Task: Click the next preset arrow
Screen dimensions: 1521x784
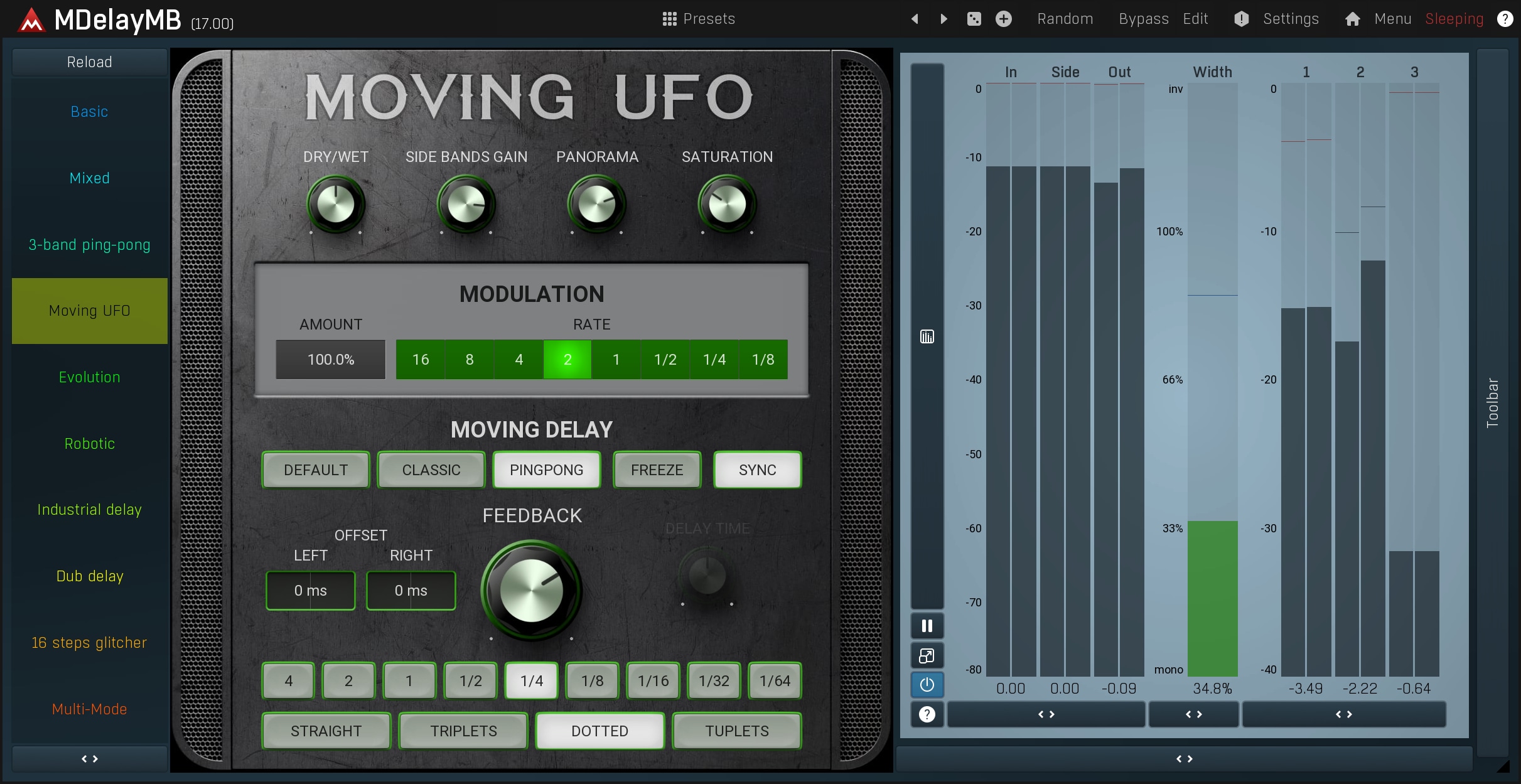Action: click(943, 19)
